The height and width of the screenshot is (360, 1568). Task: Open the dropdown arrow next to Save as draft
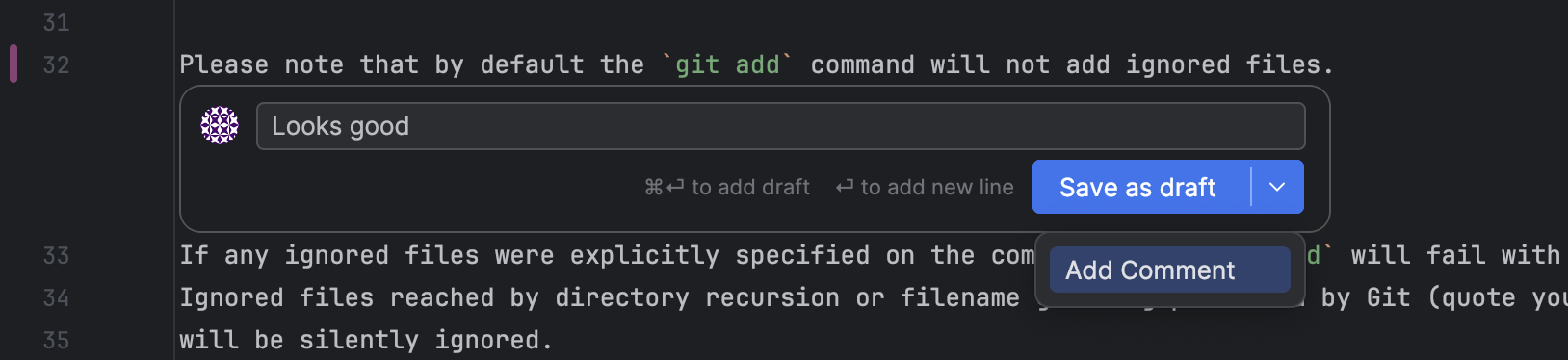(1277, 187)
